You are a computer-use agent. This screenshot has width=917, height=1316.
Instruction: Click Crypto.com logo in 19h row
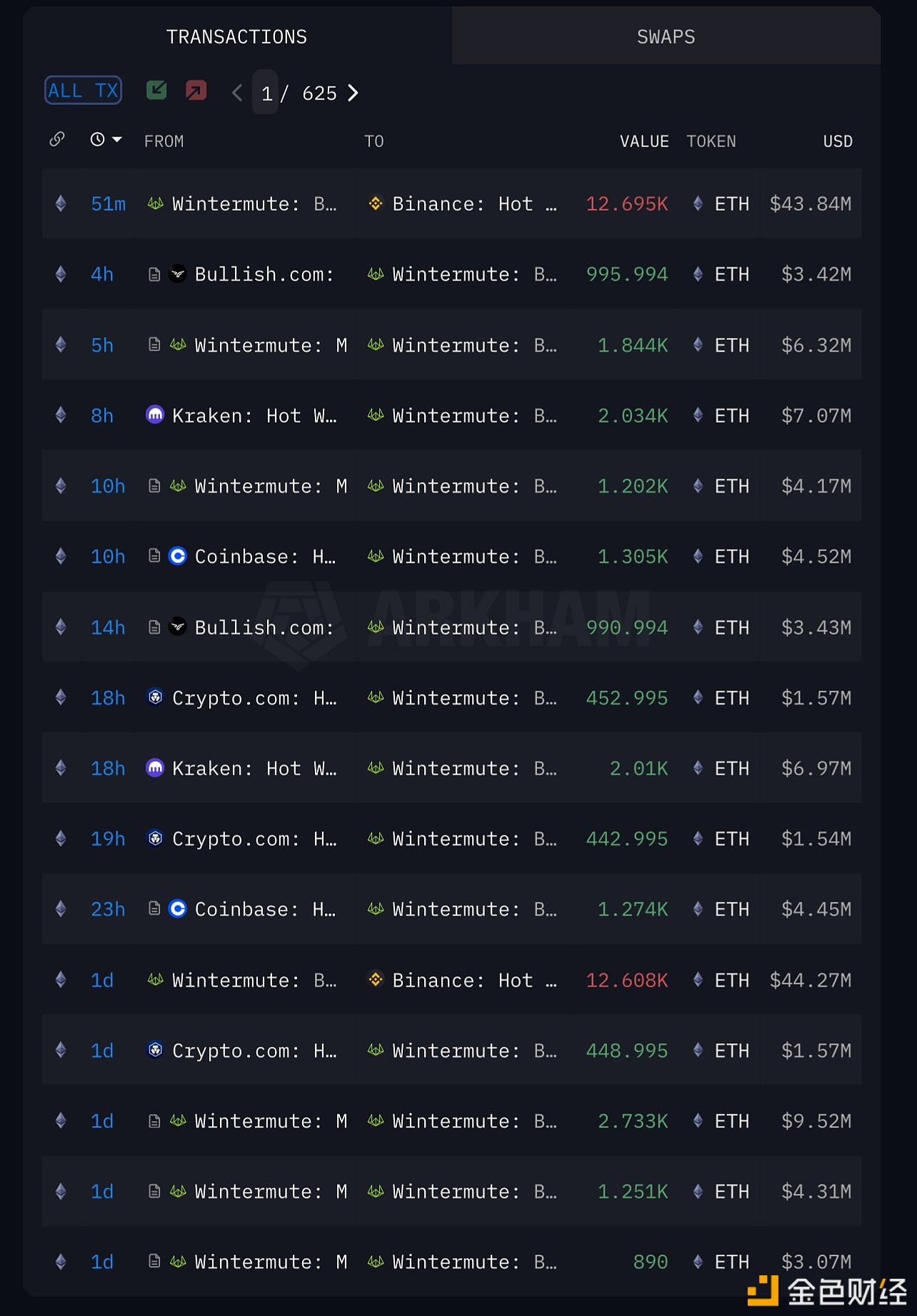click(155, 838)
